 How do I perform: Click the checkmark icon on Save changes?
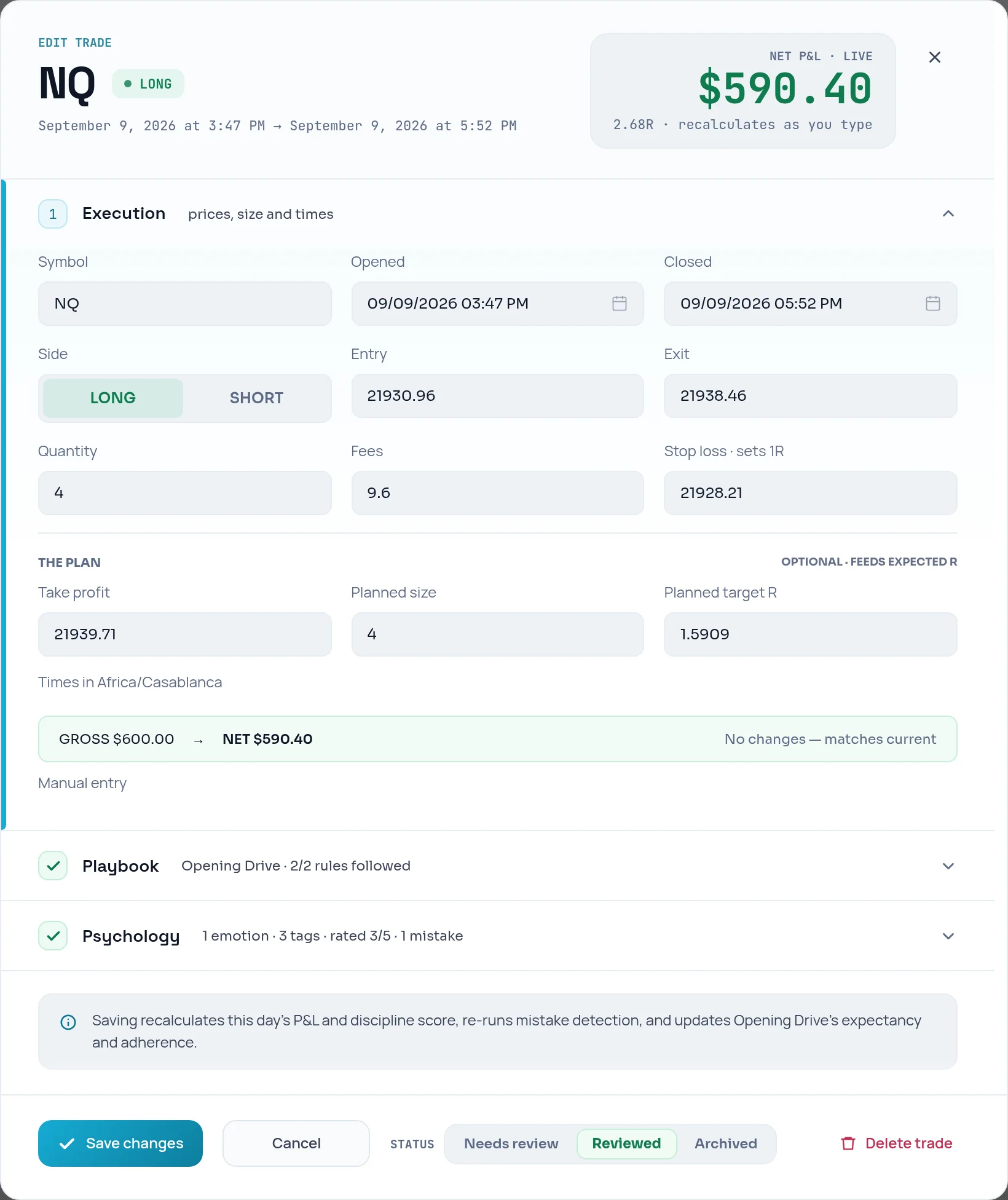[67, 1143]
